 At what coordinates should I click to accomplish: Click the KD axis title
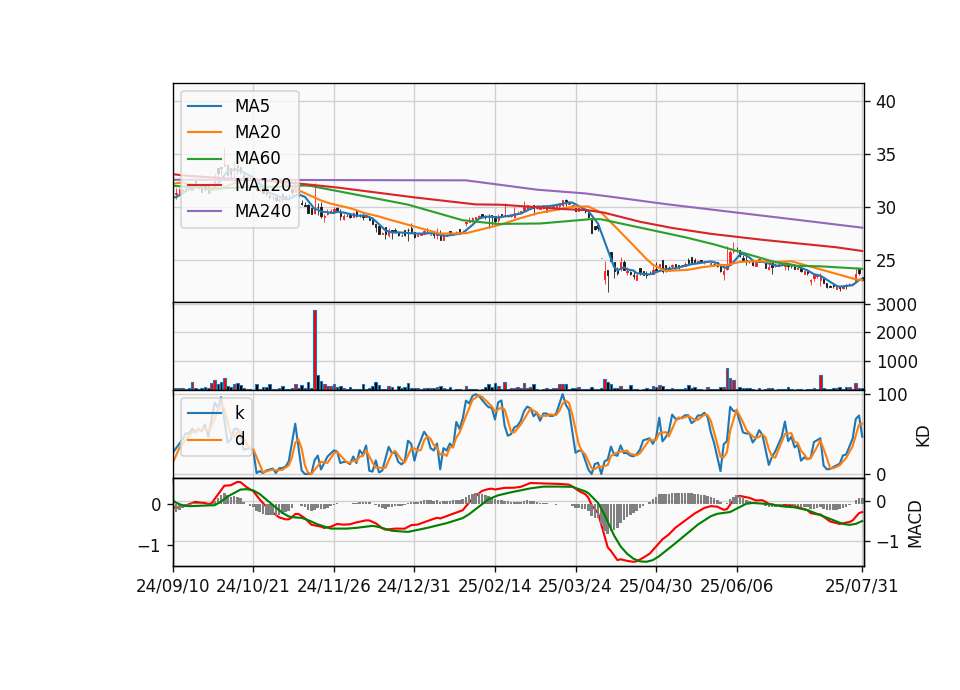point(922,437)
